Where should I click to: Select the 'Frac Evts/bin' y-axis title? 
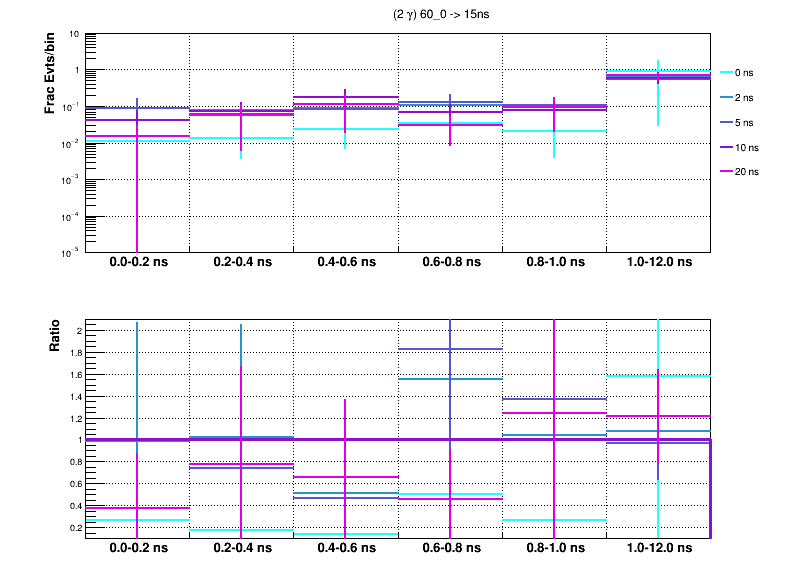50,73
